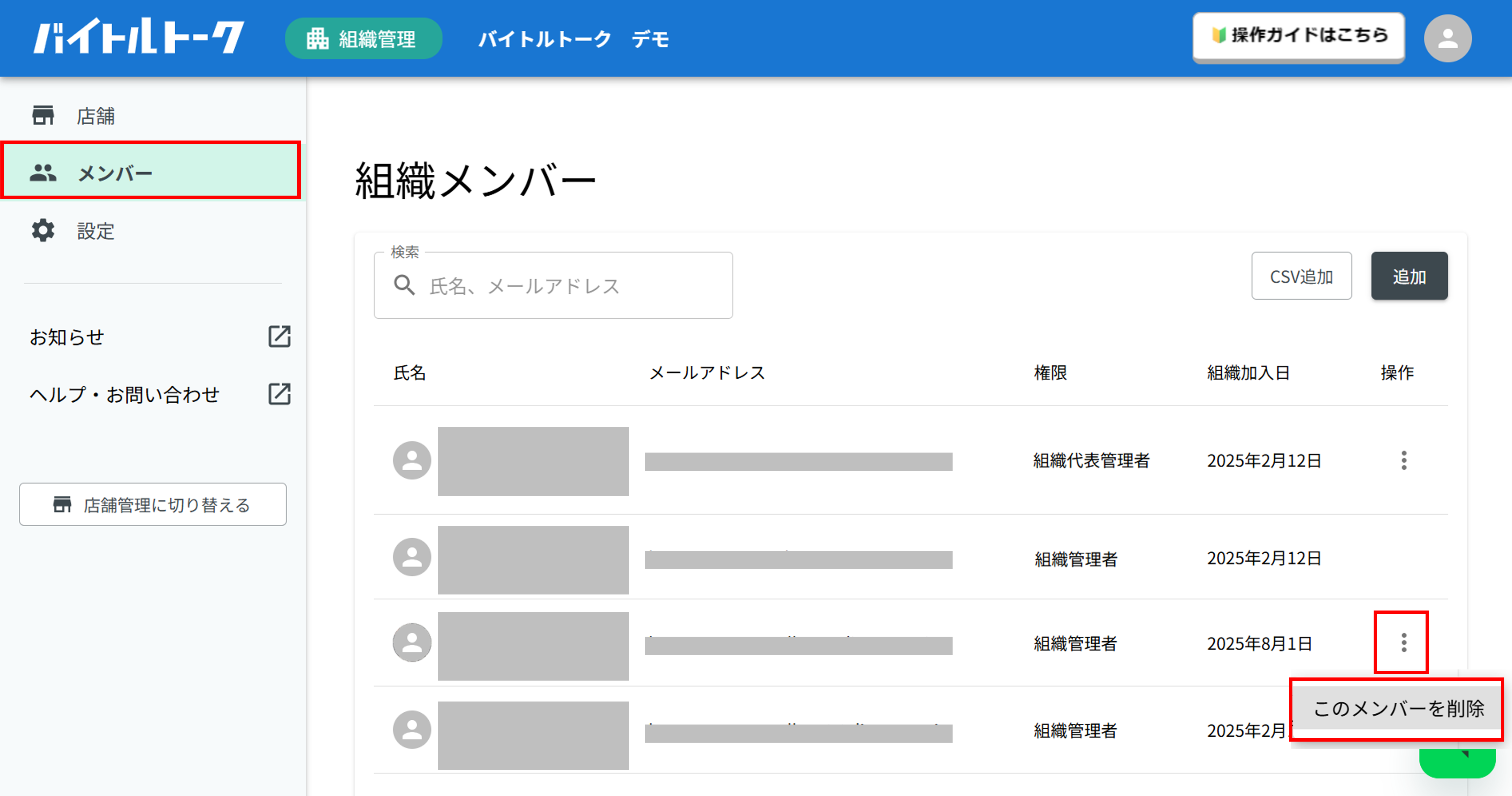Open the three-dot menu for 2025年8月1日 row
This screenshot has height=796, width=1512.
coord(1404,643)
